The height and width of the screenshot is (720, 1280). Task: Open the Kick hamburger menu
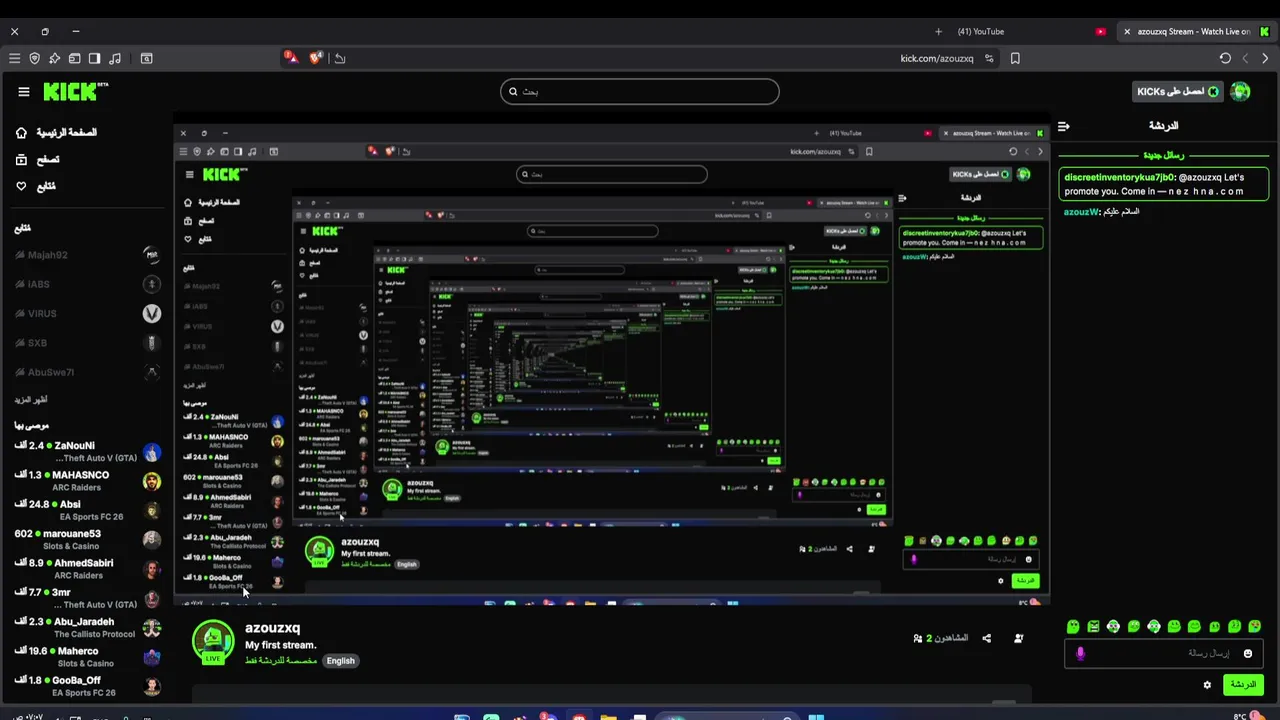pyautogui.click(x=24, y=92)
